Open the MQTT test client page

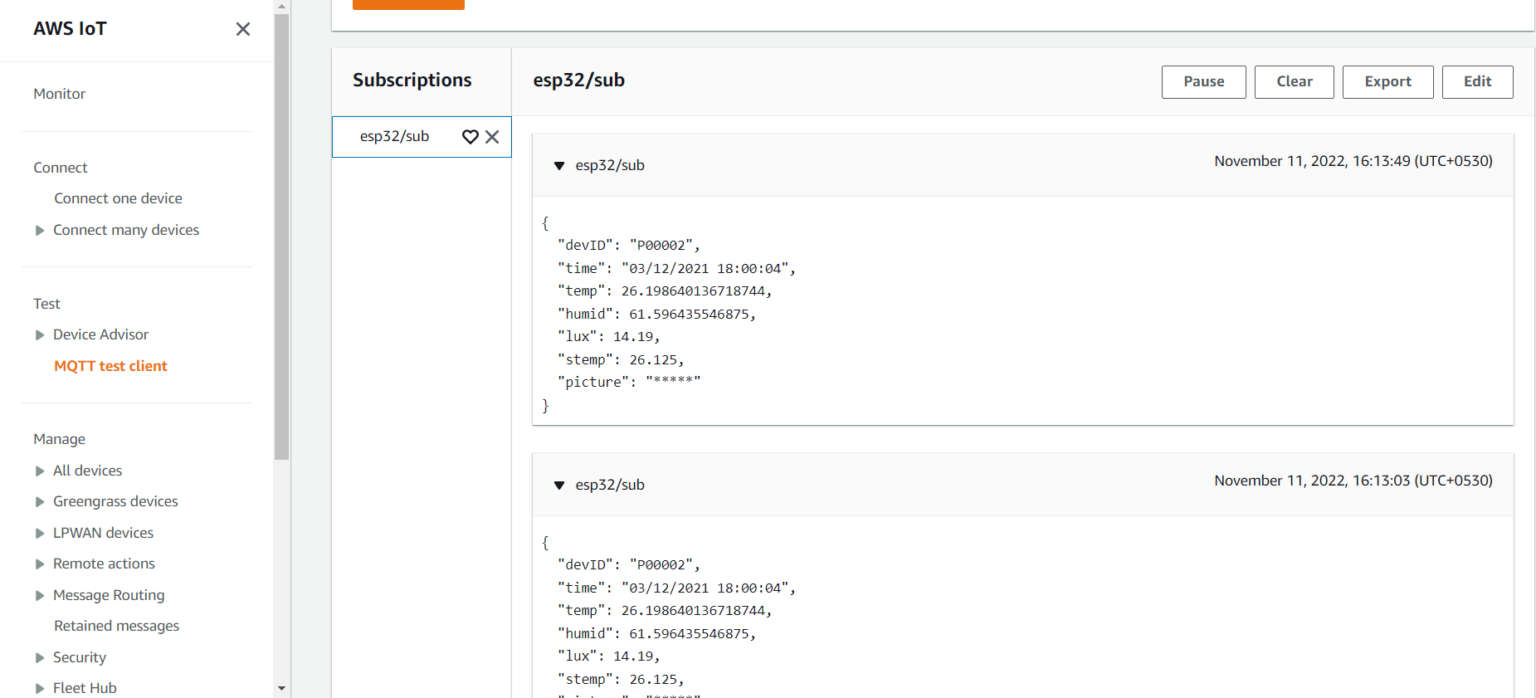[110, 365]
